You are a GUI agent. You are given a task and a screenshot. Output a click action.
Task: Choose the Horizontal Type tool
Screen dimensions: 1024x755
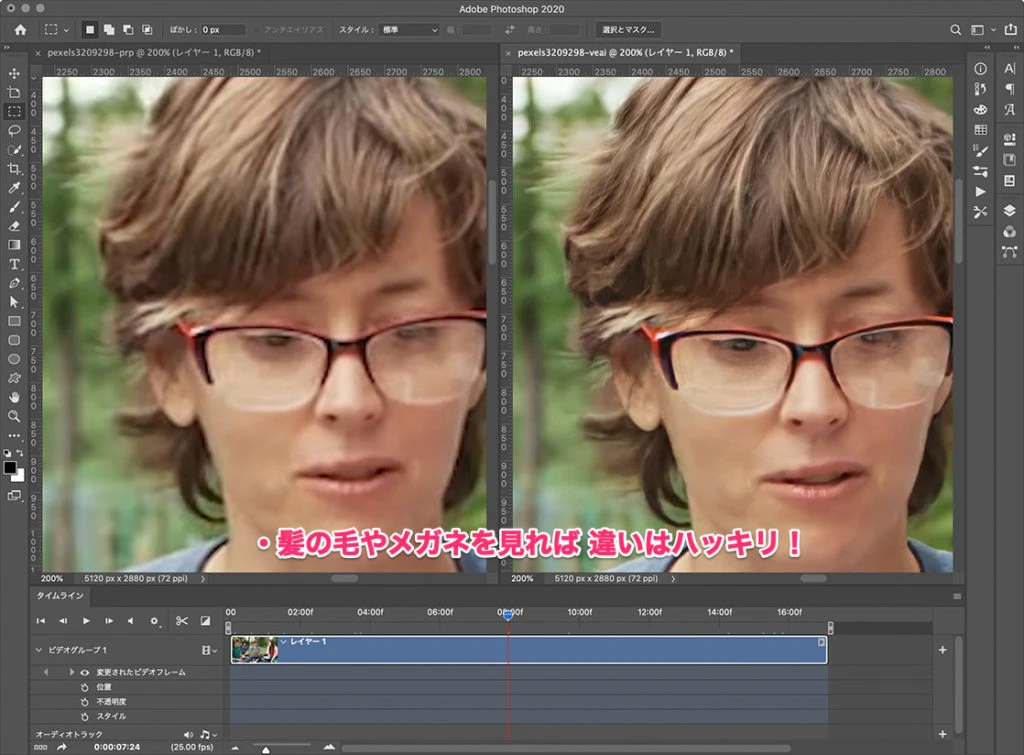click(x=14, y=264)
